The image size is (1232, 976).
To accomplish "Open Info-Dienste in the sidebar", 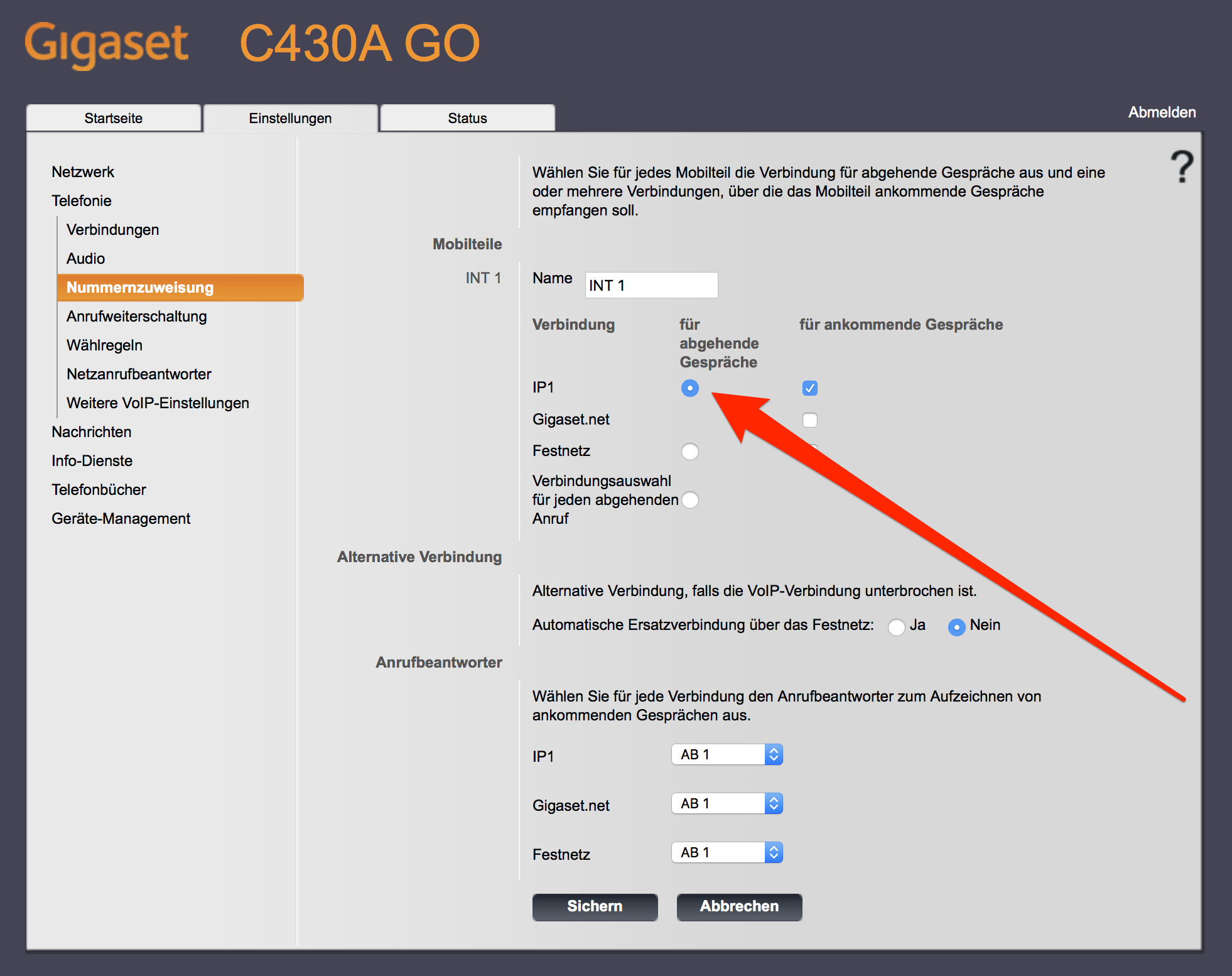I will point(92,461).
